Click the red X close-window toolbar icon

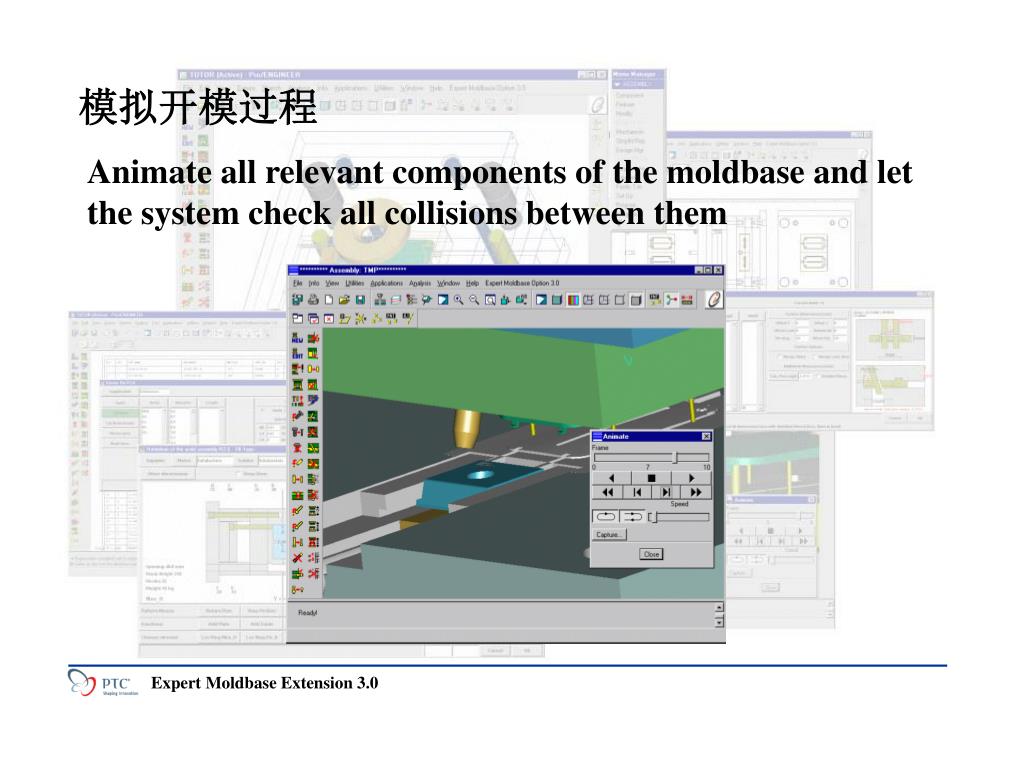tap(328, 319)
